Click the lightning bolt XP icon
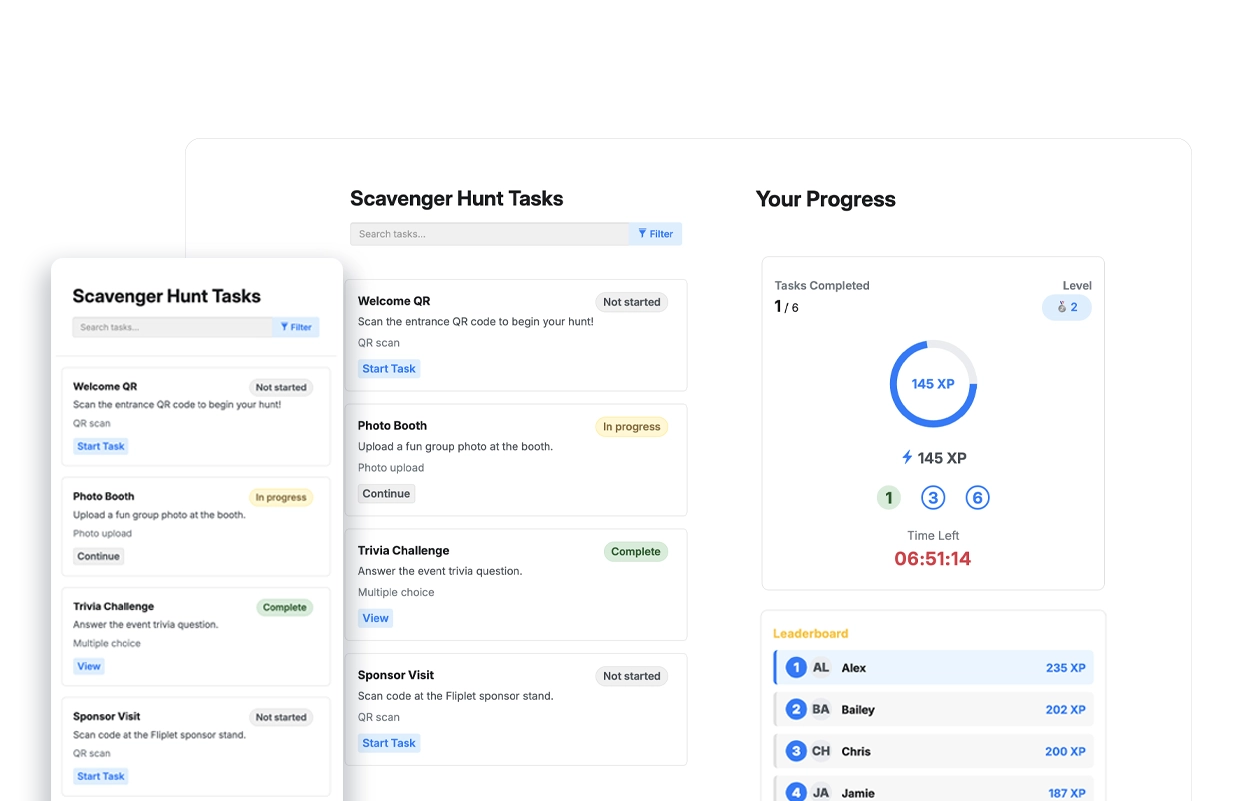Image resolution: width=1246 pixels, height=801 pixels. 907,457
